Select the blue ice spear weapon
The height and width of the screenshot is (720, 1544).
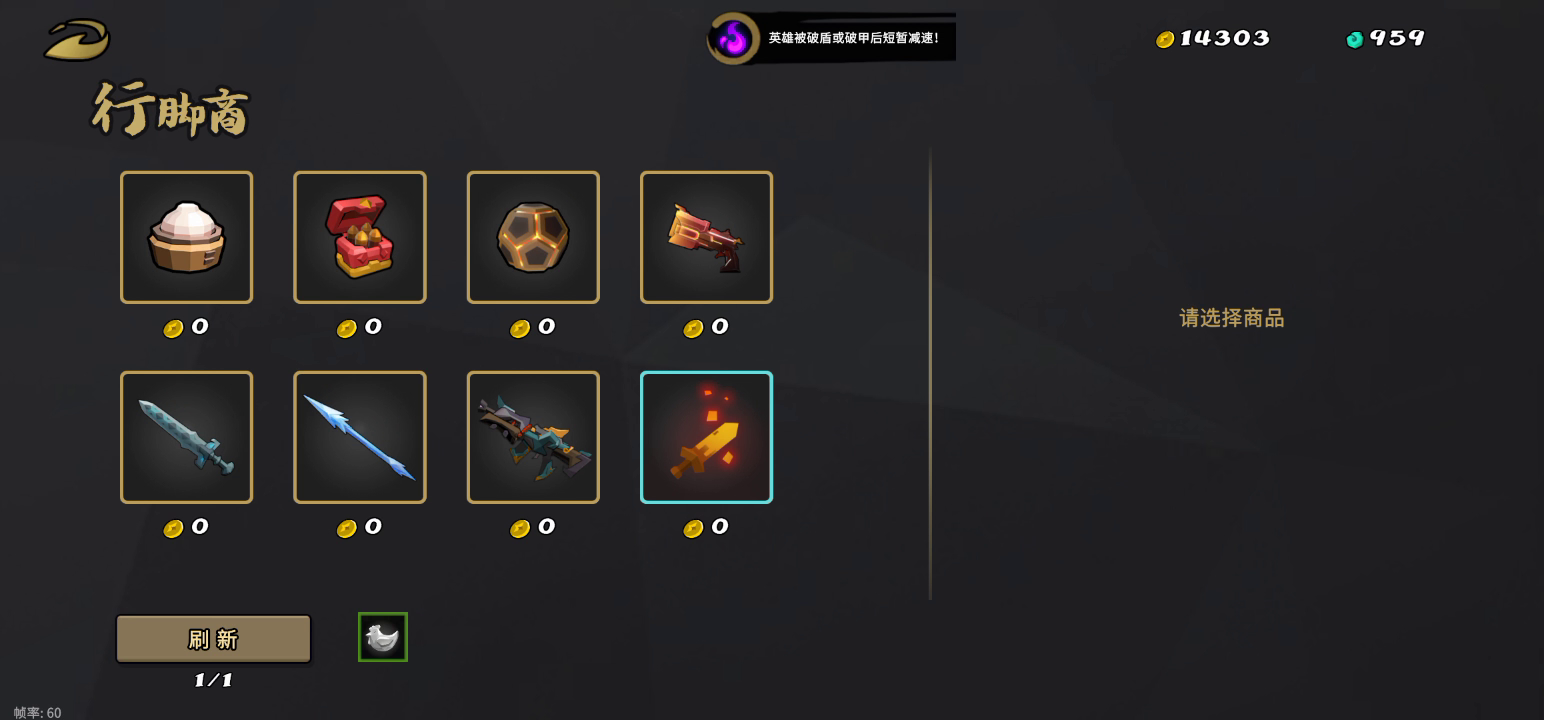[360, 437]
